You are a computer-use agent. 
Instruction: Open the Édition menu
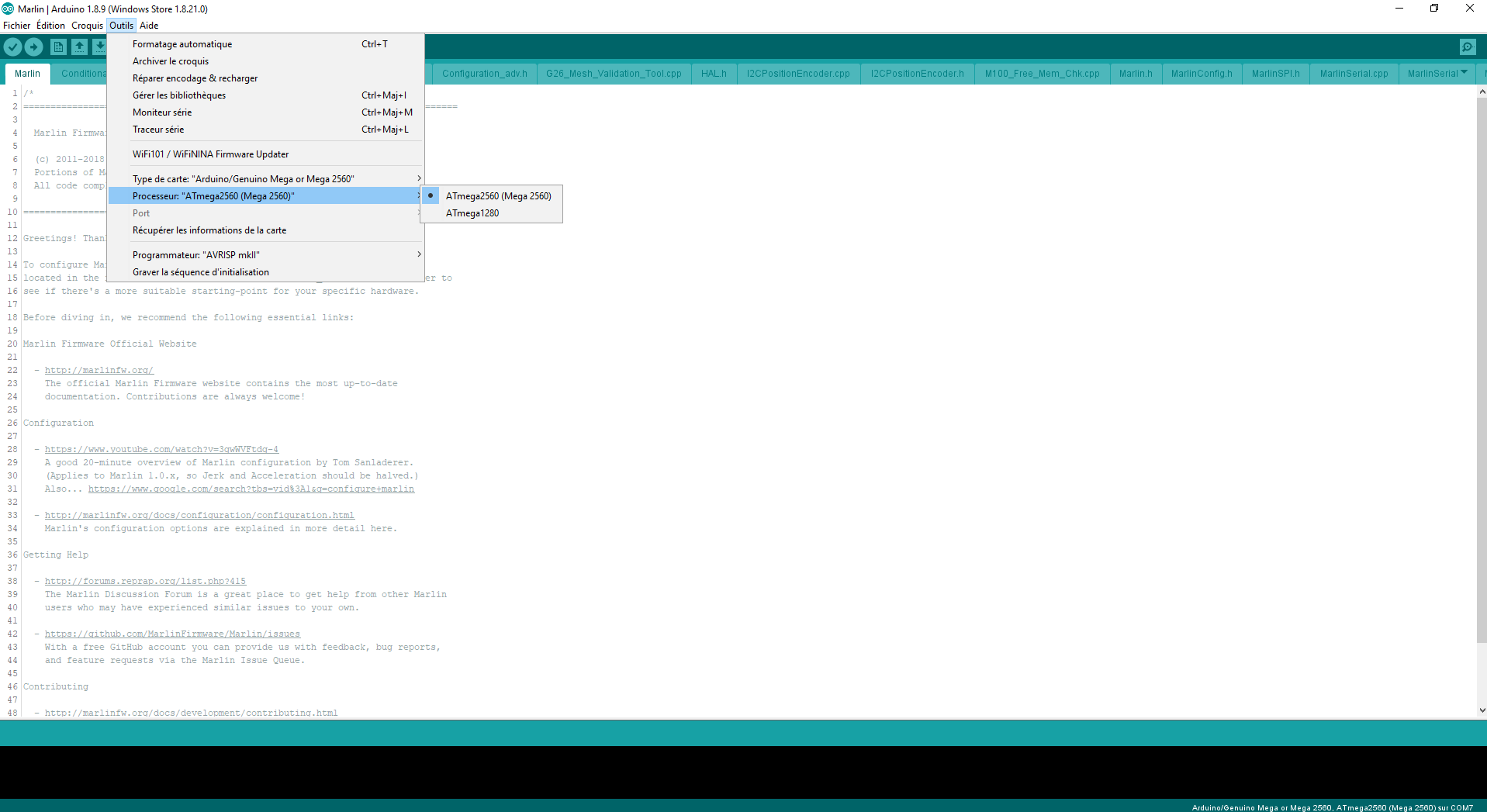(x=51, y=26)
